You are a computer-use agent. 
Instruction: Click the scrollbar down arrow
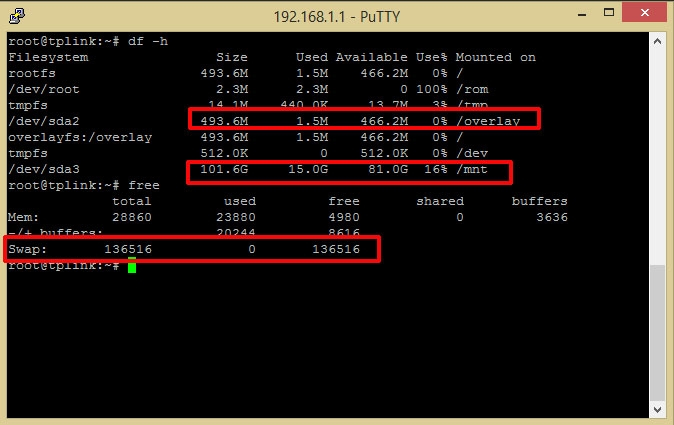tap(657, 410)
